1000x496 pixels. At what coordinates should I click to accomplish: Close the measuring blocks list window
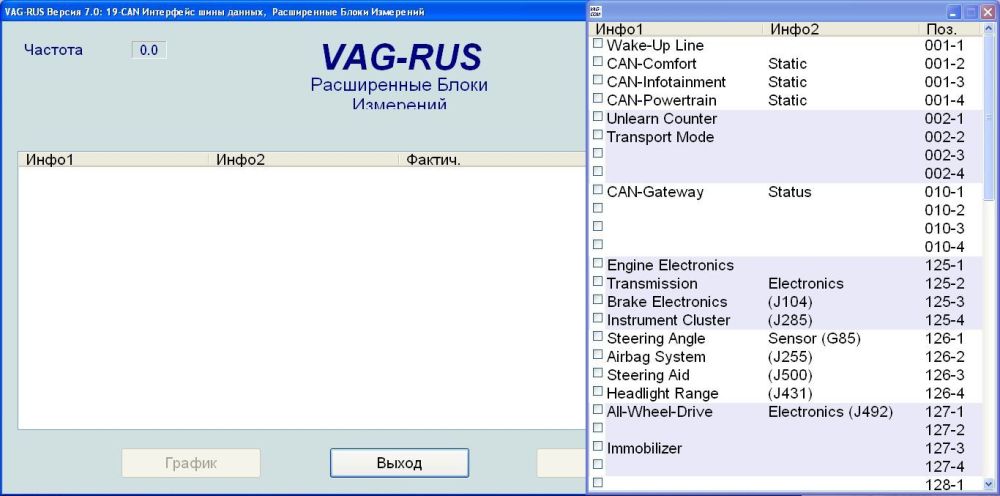pyautogui.click(x=987, y=12)
